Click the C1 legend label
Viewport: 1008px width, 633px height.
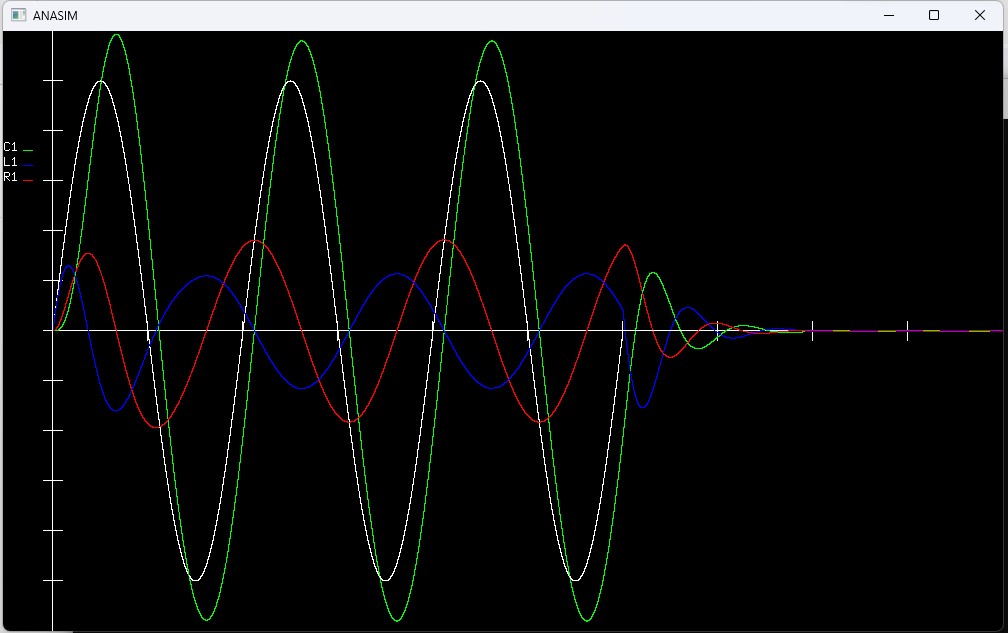pyautogui.click(x=10, y=147)
